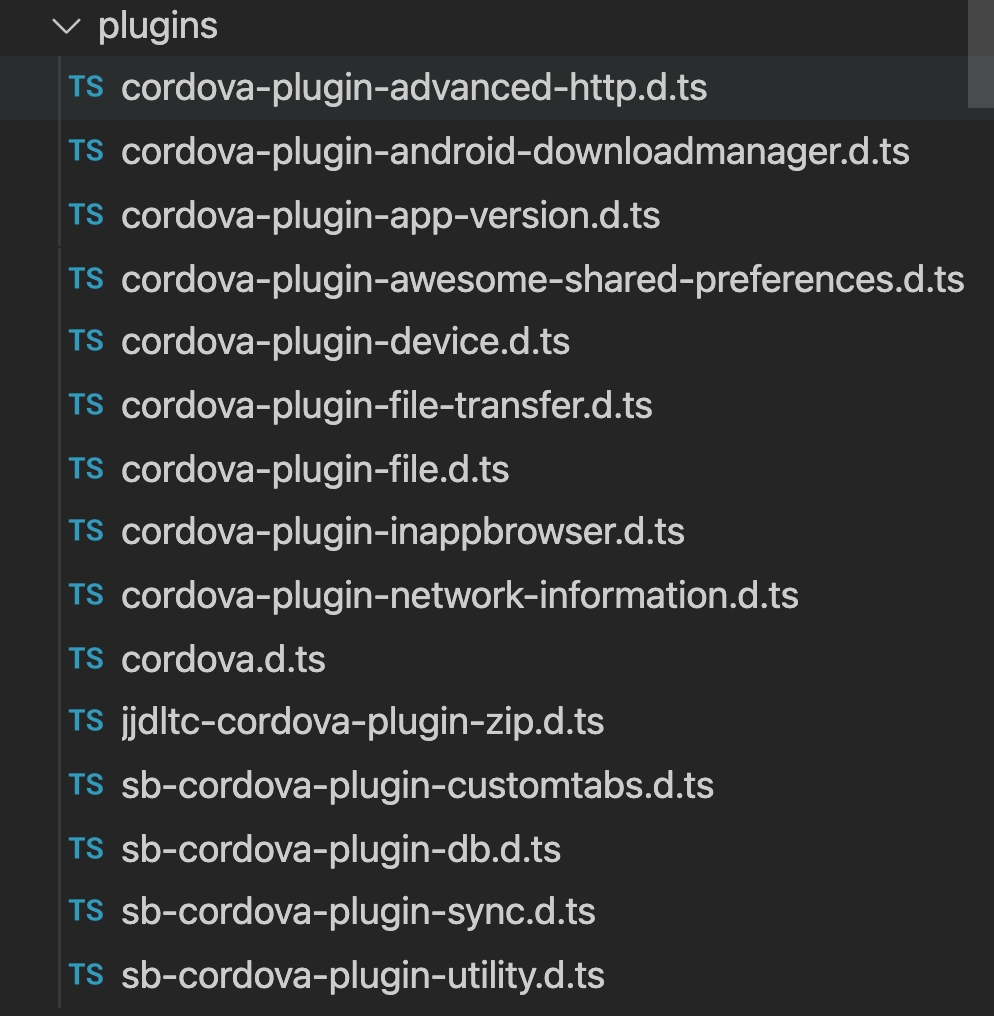994x1016 pixels.
Task: Open cordova-plugin-inappbrowser.d.ts file
Action: 402,532
